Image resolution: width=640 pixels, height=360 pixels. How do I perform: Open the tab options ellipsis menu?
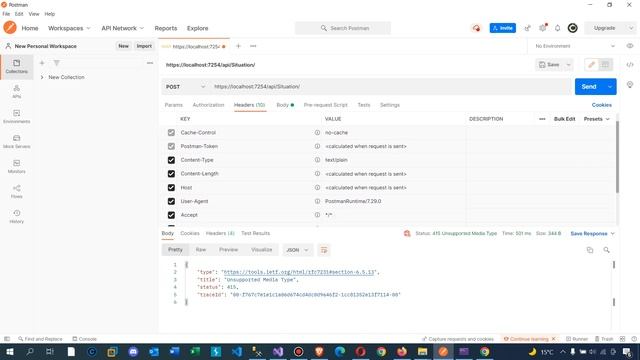click(253, 46)
